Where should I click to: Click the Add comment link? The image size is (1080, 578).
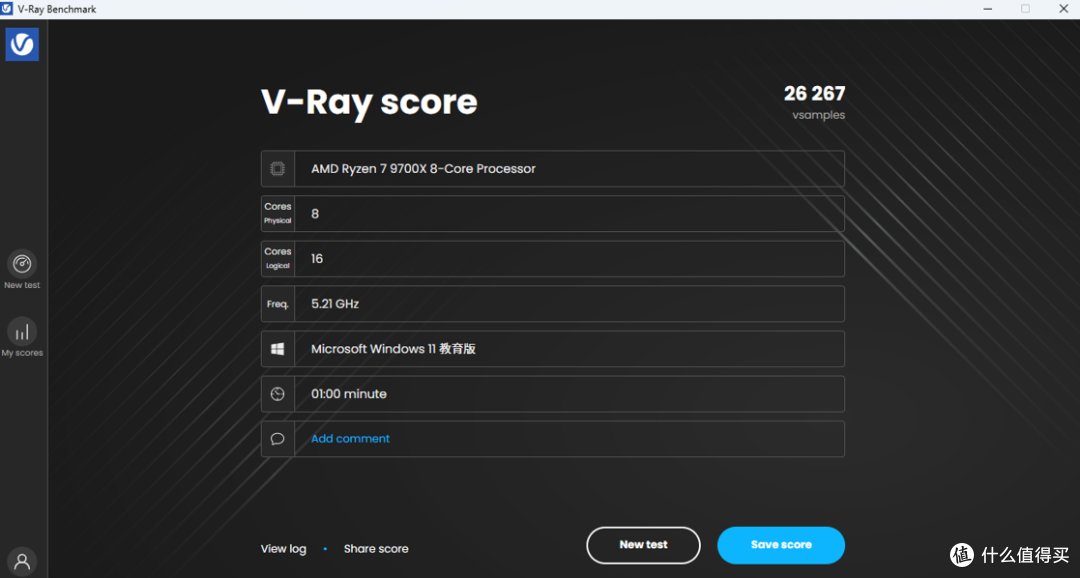350,439
